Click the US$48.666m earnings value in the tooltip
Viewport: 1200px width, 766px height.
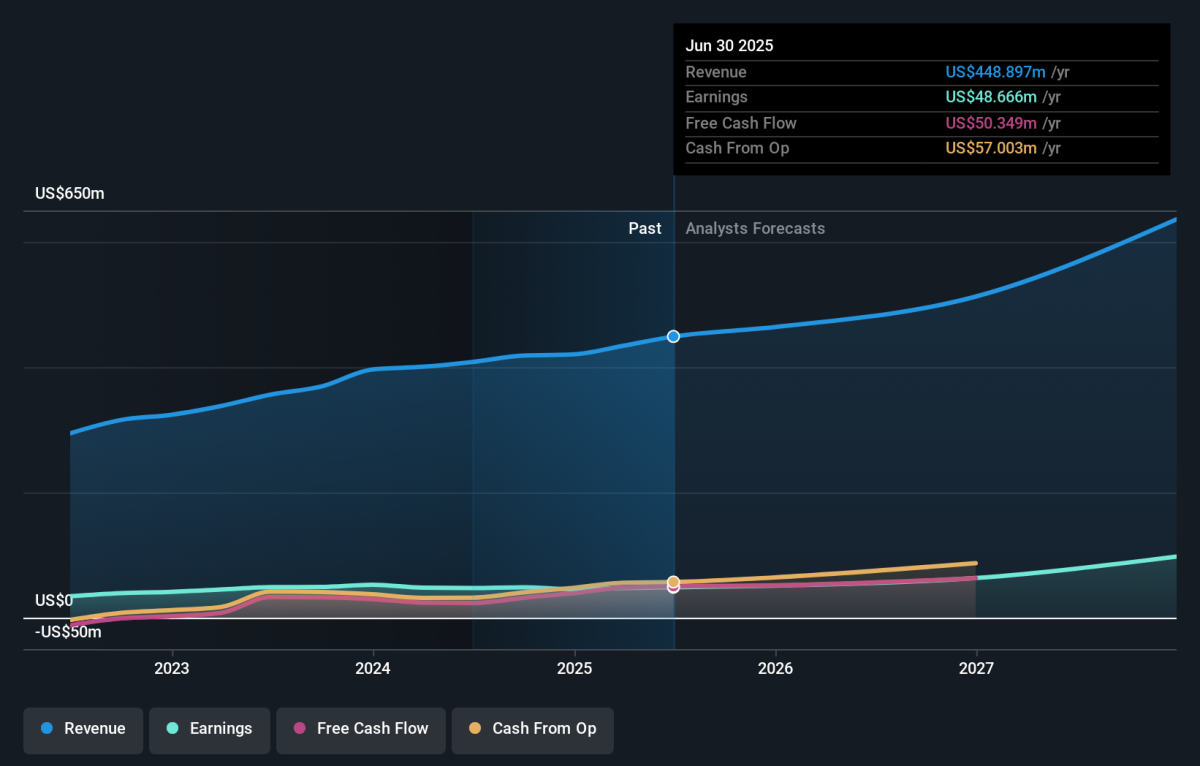(992, 97)
